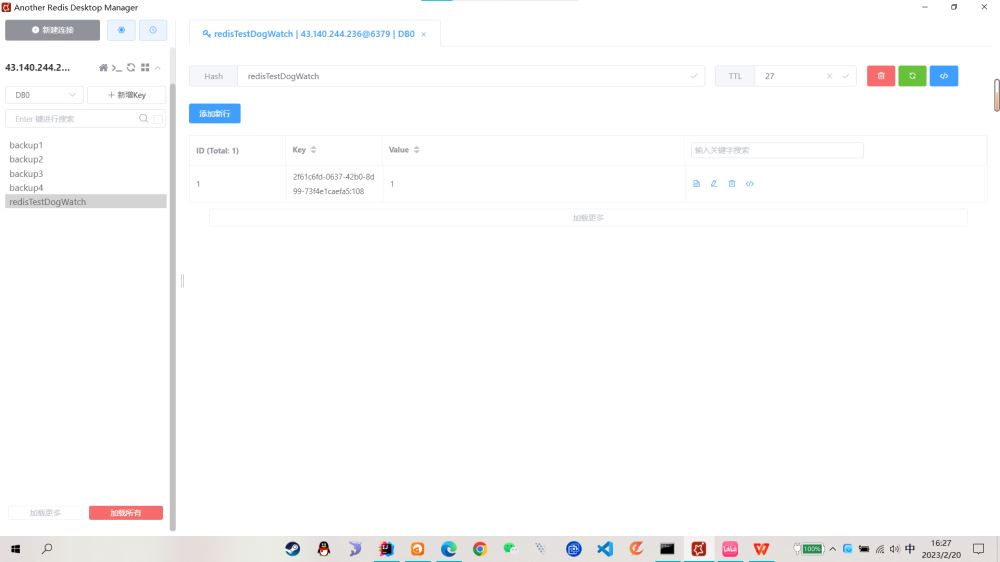
Task: Refresh connection 43.140.244.2 icon
Action: pyautogui.click(x=131, y=68)
